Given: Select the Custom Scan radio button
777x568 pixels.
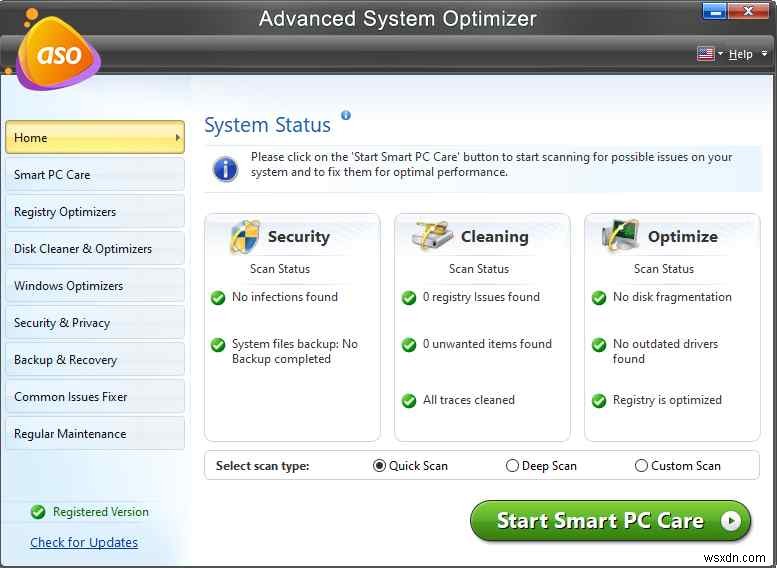Looking at the screenshot, I should pyautogui.click(x=641, y=466).
